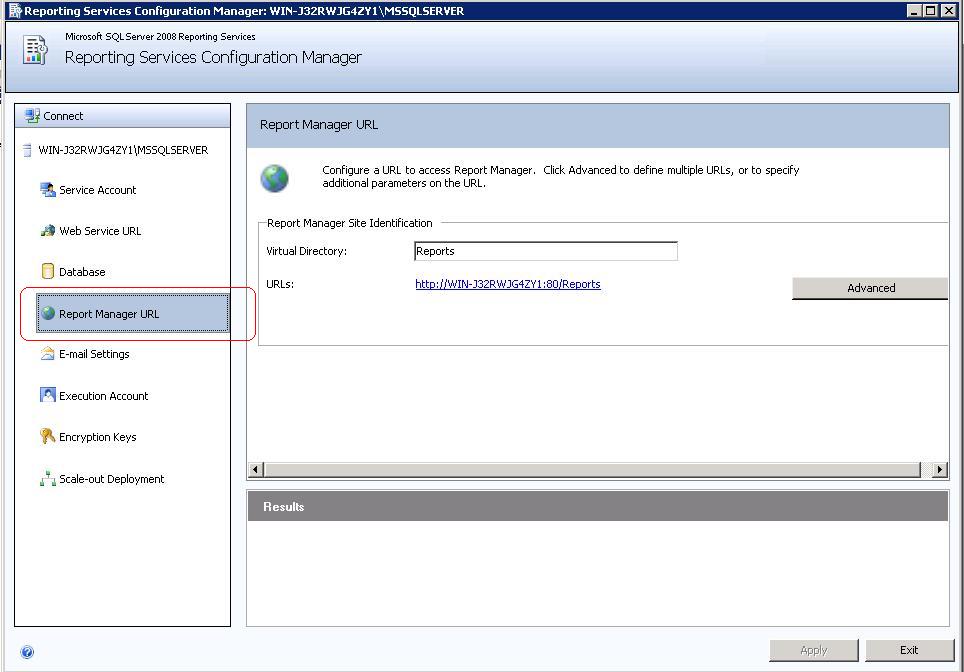Open E-mail Settings
This screenshot has width=964, height=672.
[95, 354]
